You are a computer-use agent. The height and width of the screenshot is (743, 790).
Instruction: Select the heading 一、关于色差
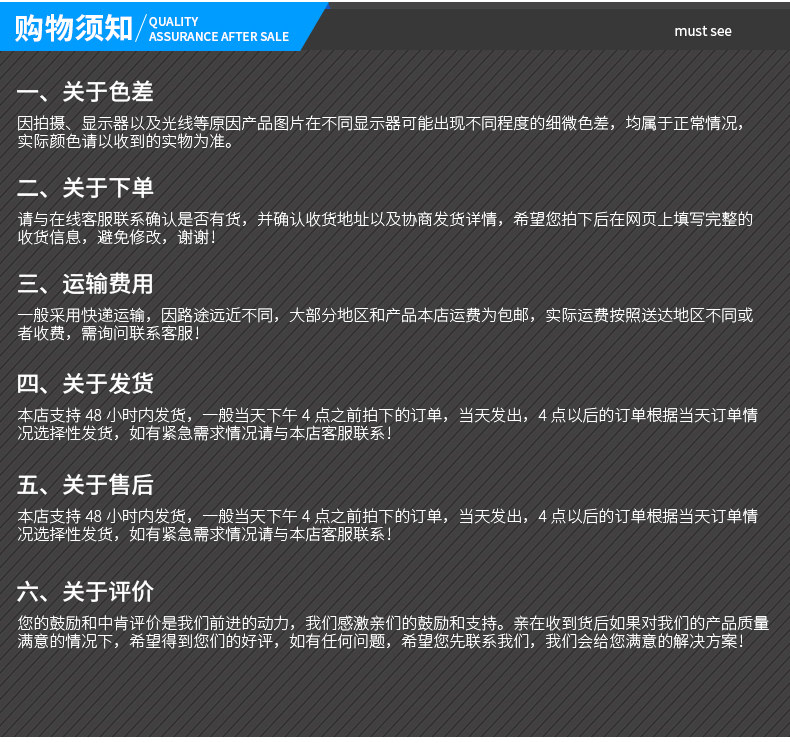coord(85,92)
